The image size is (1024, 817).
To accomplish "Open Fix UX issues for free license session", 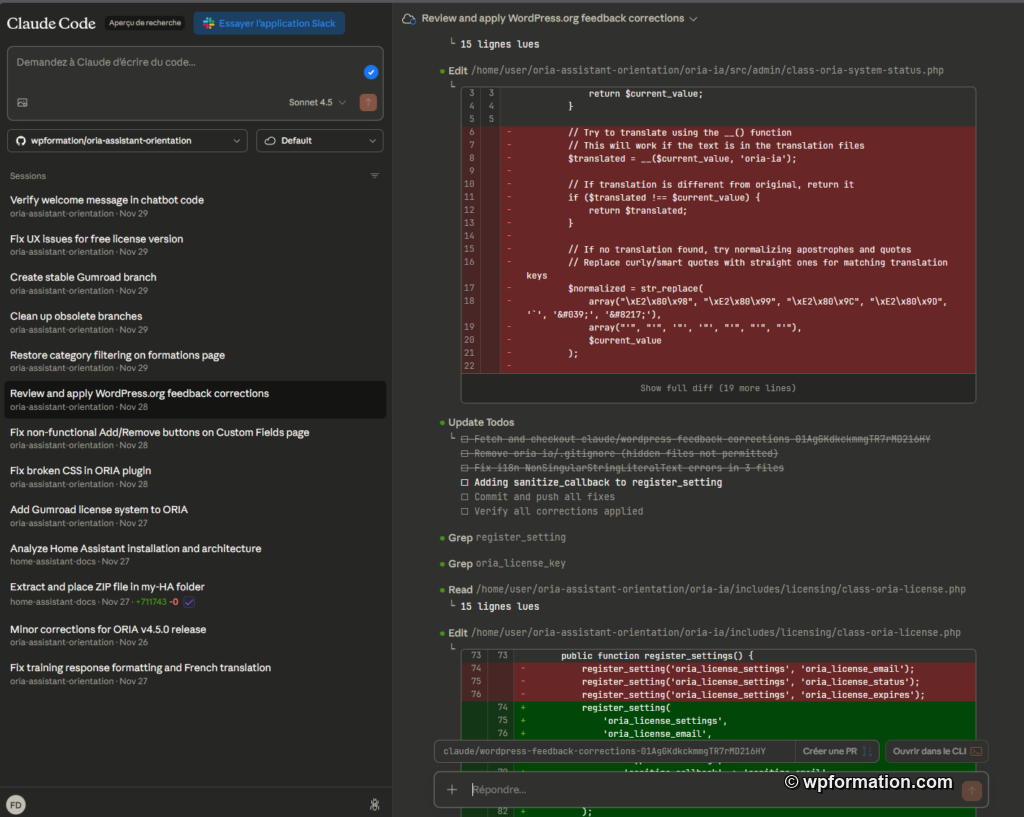I will click(x=195, y=245).
